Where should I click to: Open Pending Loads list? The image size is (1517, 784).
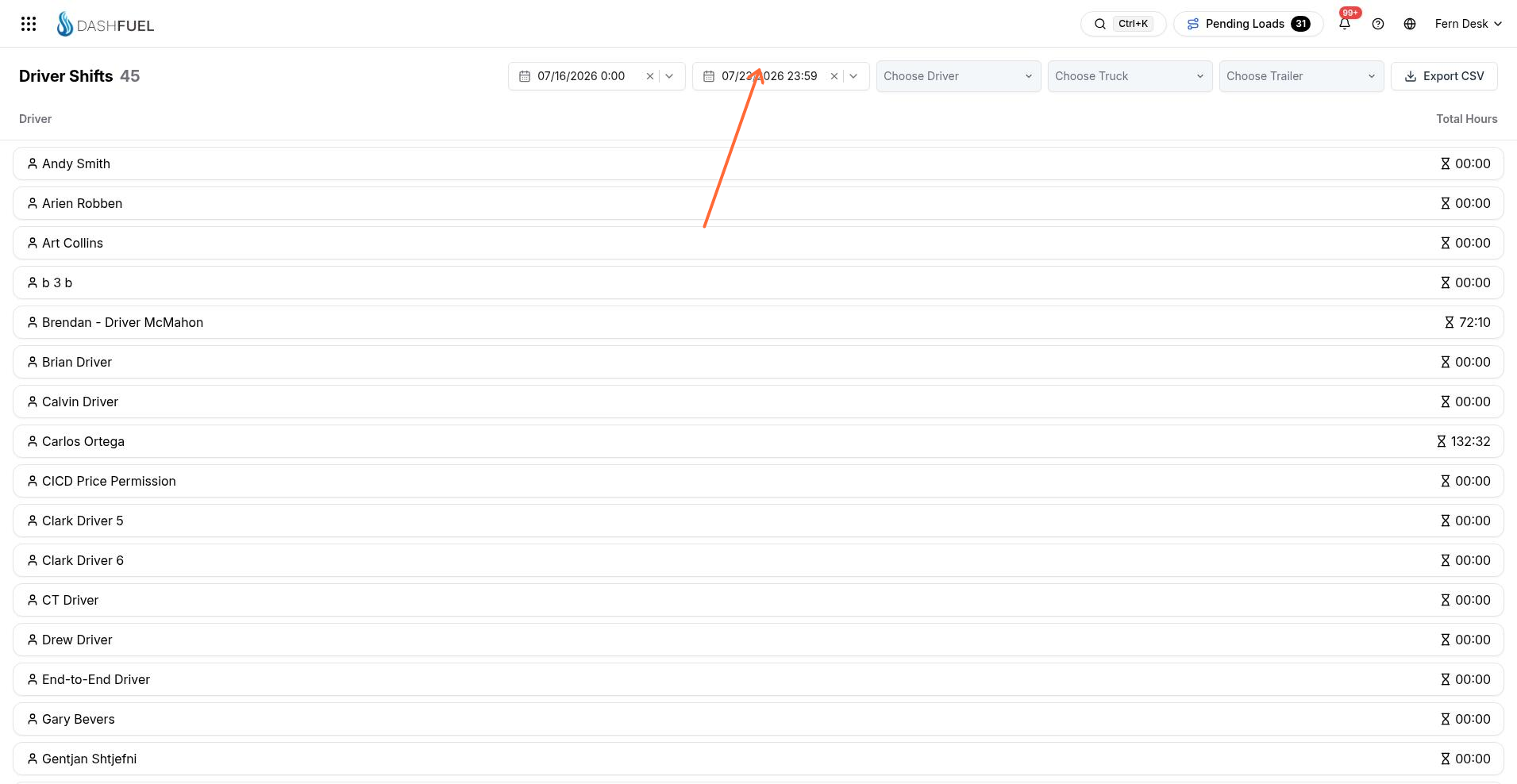point(1248,24)
